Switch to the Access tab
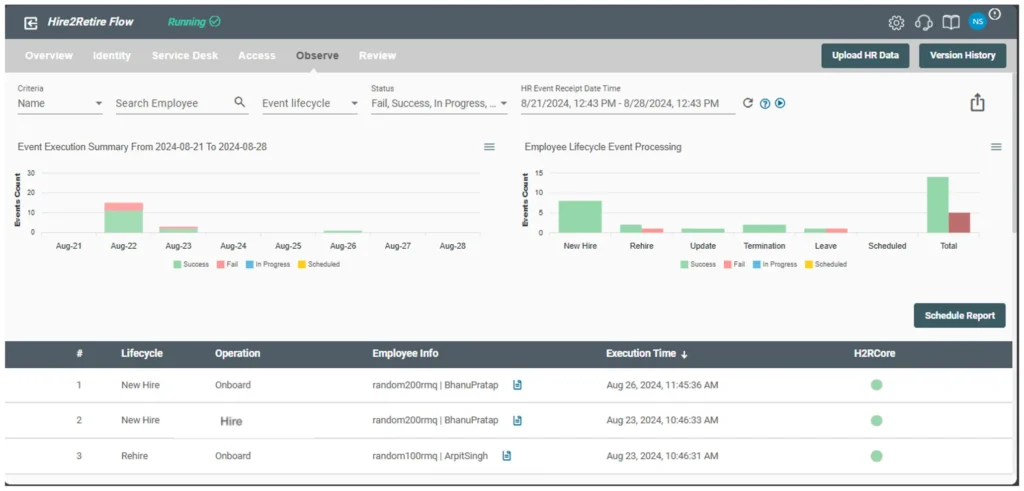1024x491 pixels. [257, 55]
